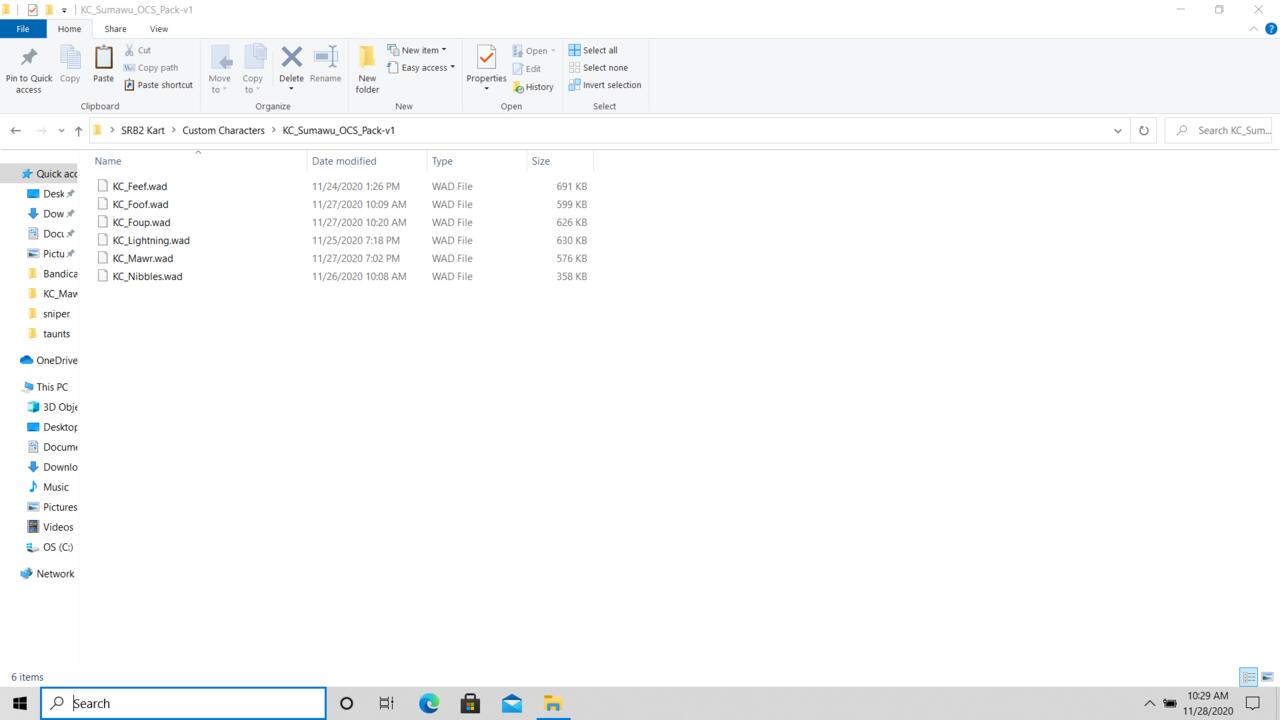The height and width of the screenshot is (720, 1280).
Task: Open the New item dropdown
Action: pos(417,50)
